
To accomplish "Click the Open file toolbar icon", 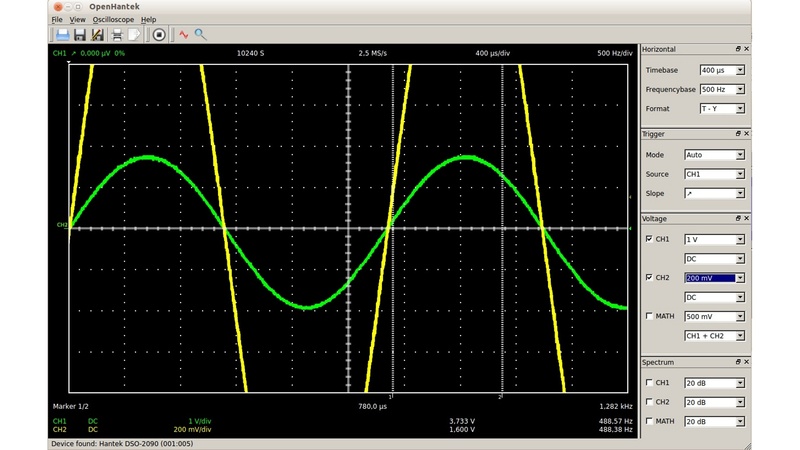I will click(61, 34).
